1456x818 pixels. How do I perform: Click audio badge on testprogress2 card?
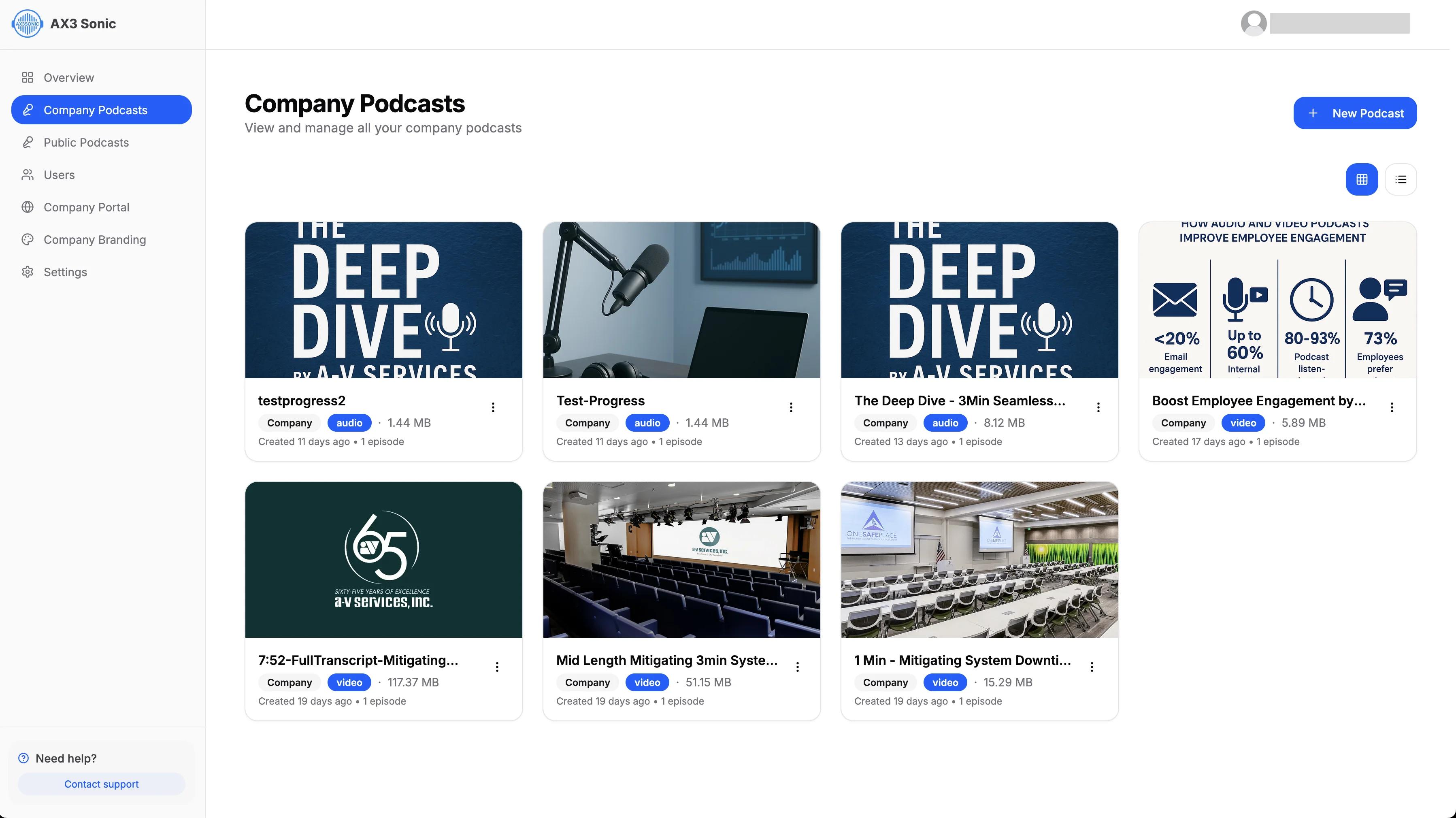349,423
